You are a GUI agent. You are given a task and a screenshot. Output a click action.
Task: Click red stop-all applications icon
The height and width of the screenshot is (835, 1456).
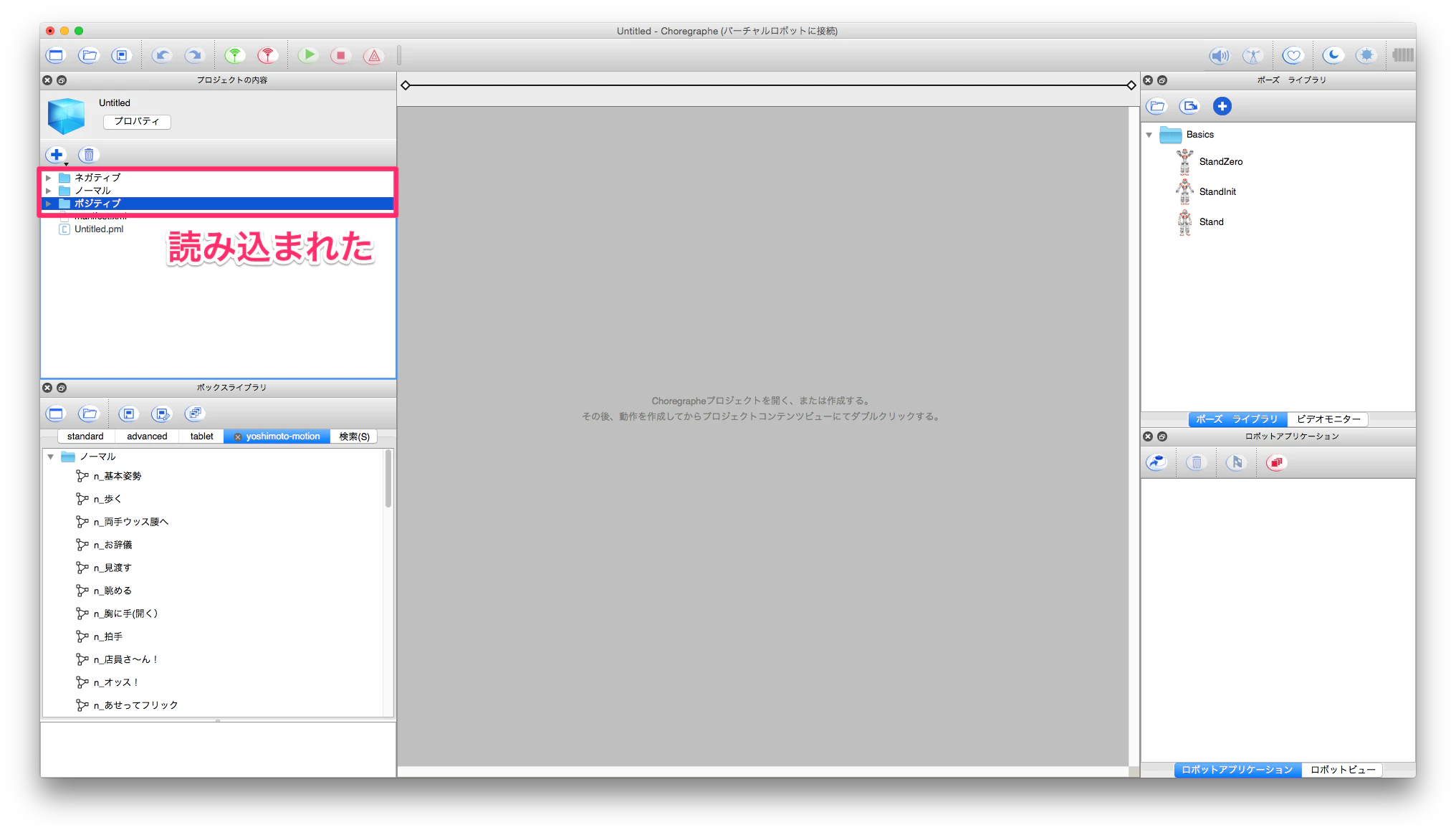click(1276, 462)
